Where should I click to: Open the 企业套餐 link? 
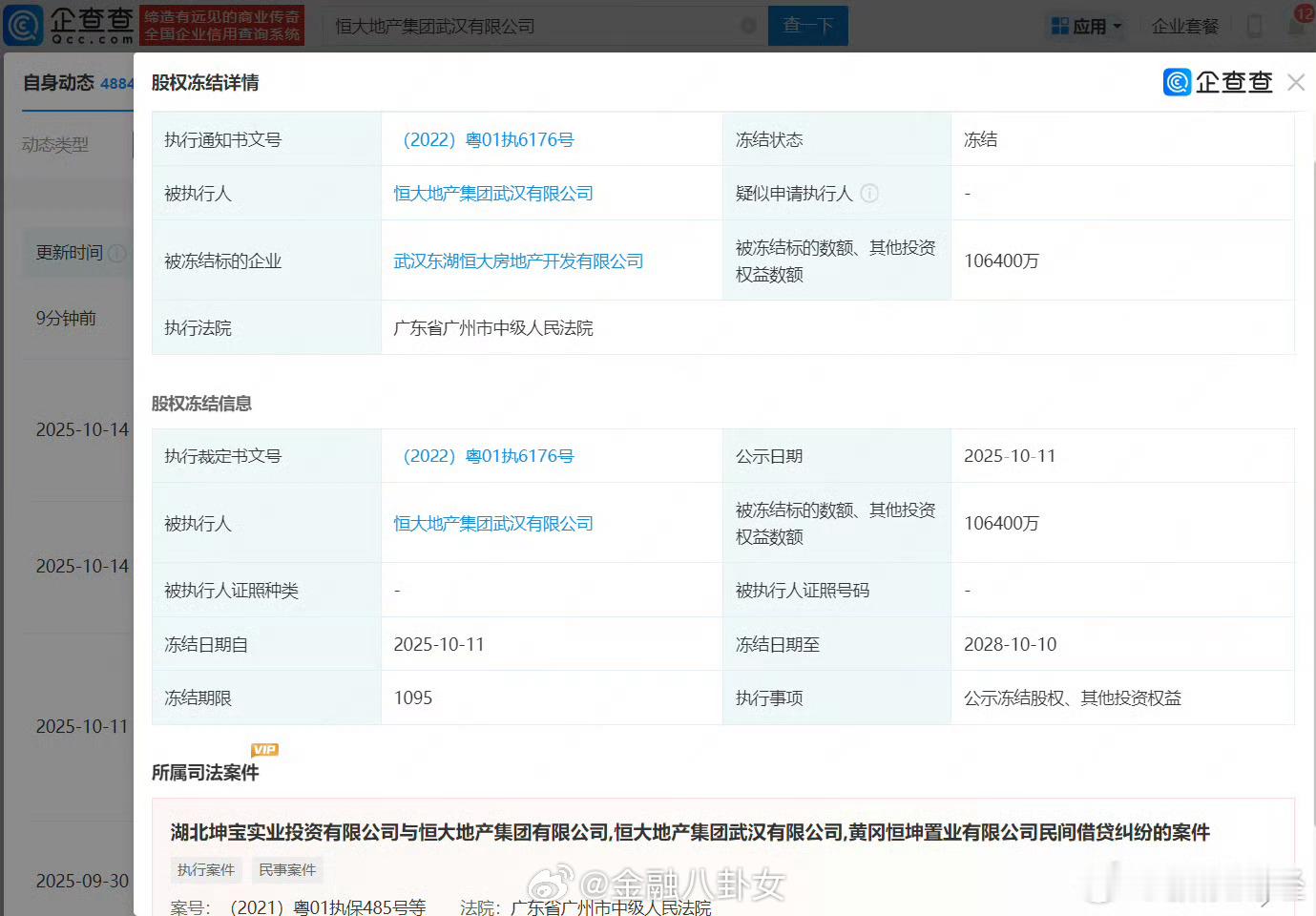(x=1185, y=27)
